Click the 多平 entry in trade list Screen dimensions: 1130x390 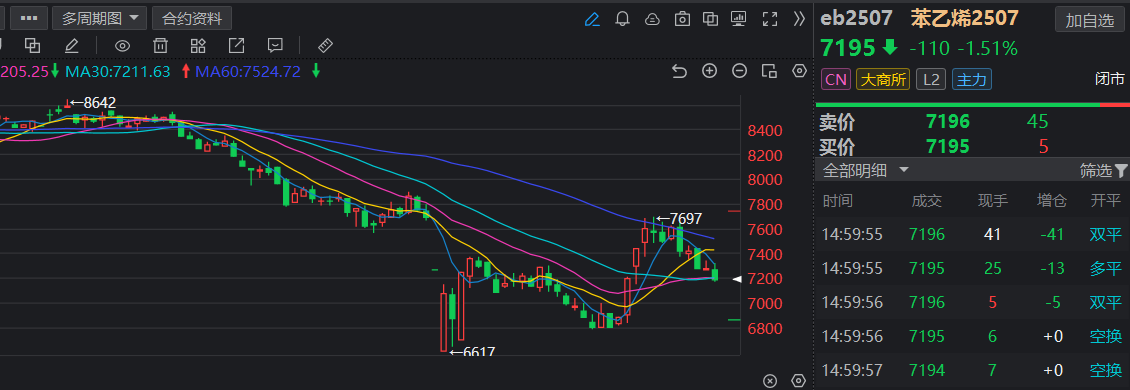tap(1105, 268)
